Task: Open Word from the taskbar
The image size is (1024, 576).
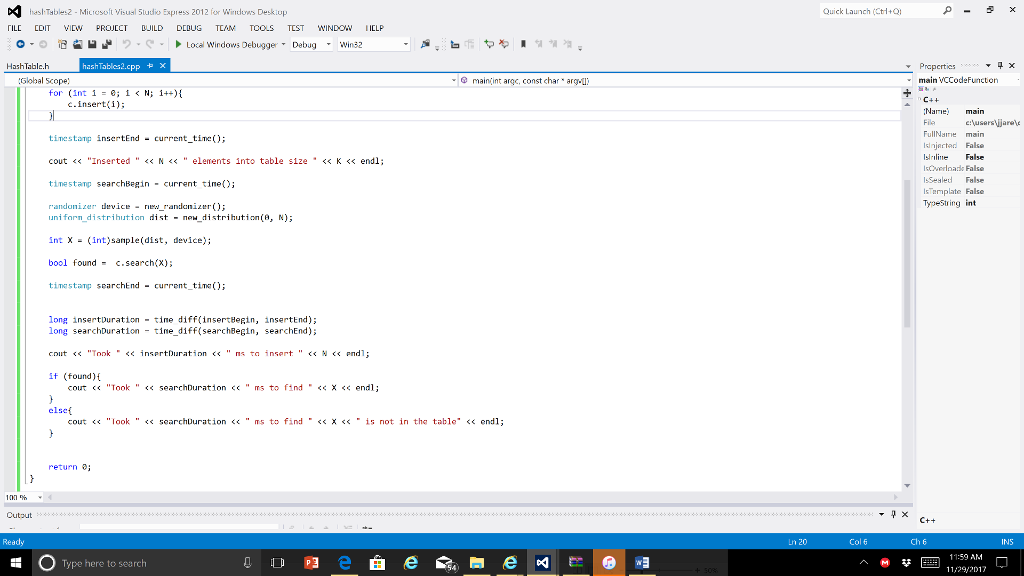Action: (x=641, y=563)
